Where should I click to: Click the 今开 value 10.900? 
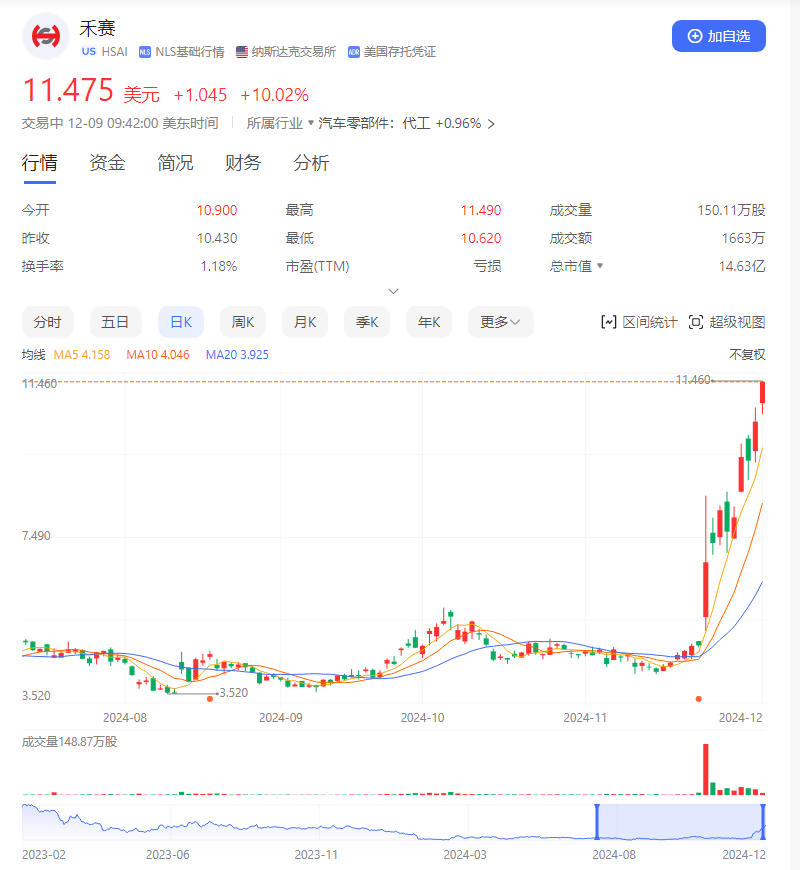217,210
